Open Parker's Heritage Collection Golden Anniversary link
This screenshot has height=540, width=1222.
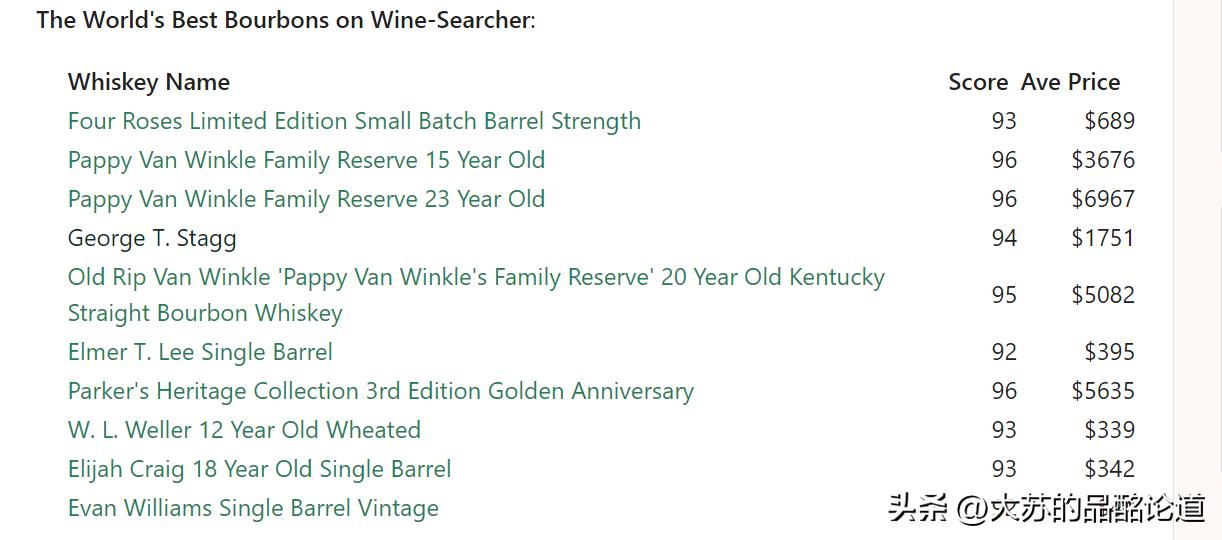pyautogui.click(x=380, y=391)
